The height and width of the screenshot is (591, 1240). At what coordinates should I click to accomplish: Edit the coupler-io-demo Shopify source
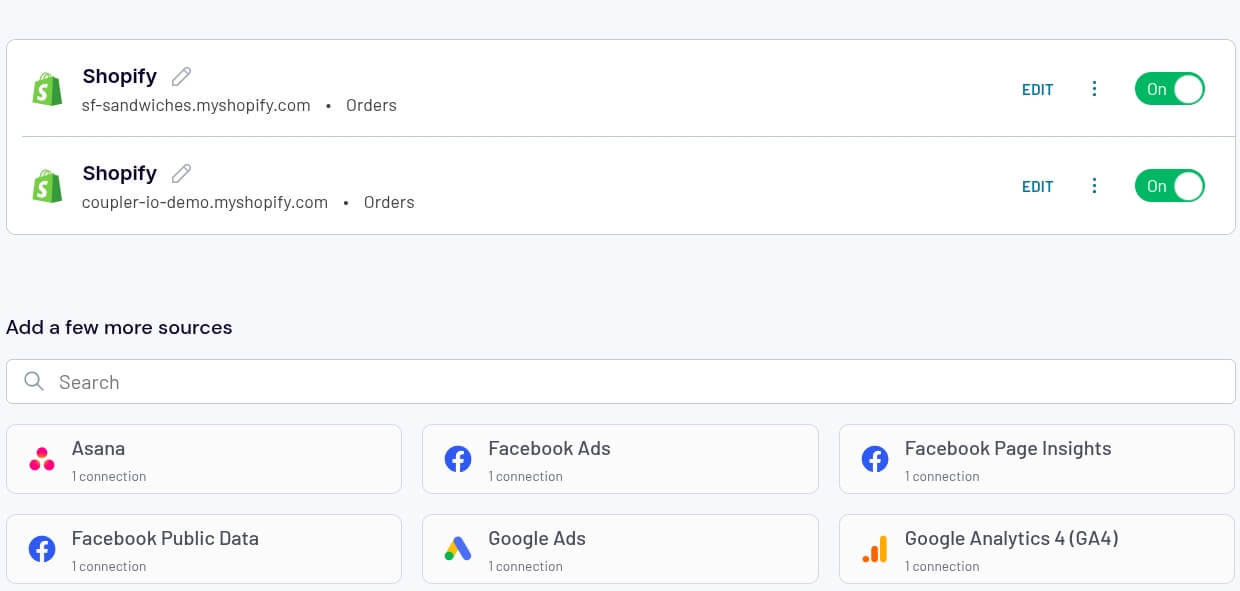(1037, 186)
